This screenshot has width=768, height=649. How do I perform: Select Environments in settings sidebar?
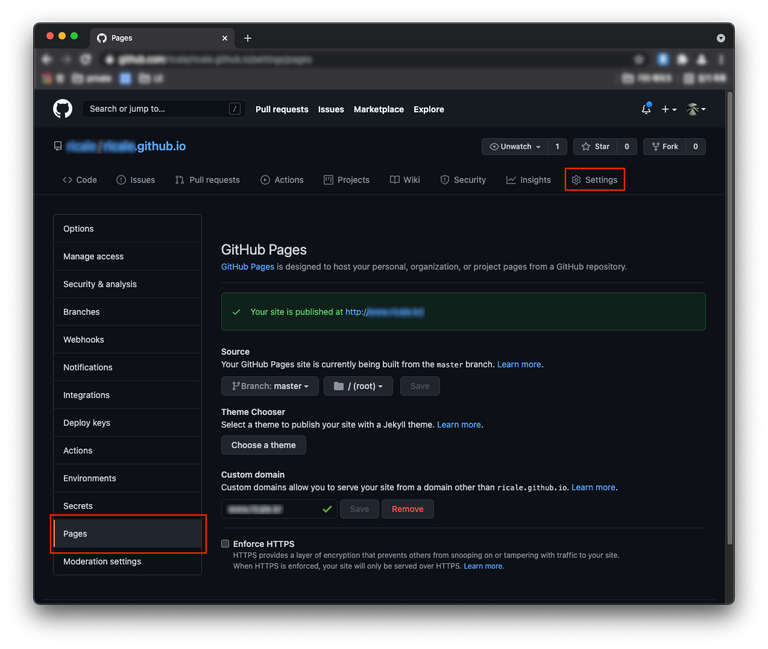127,478
